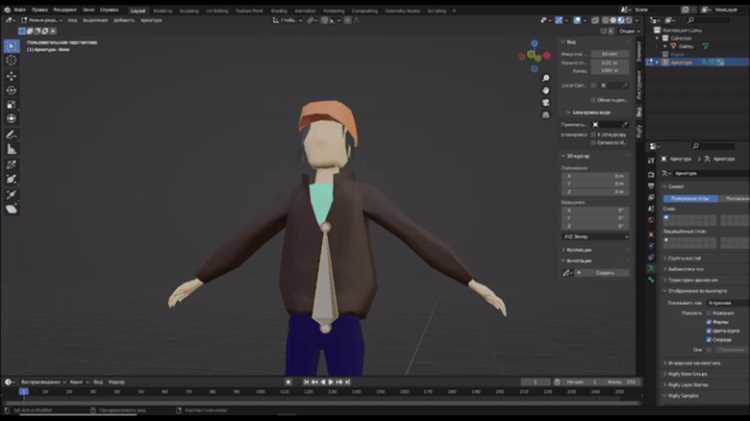
Task: Open the Render properties tab
Action: [651, 175]
